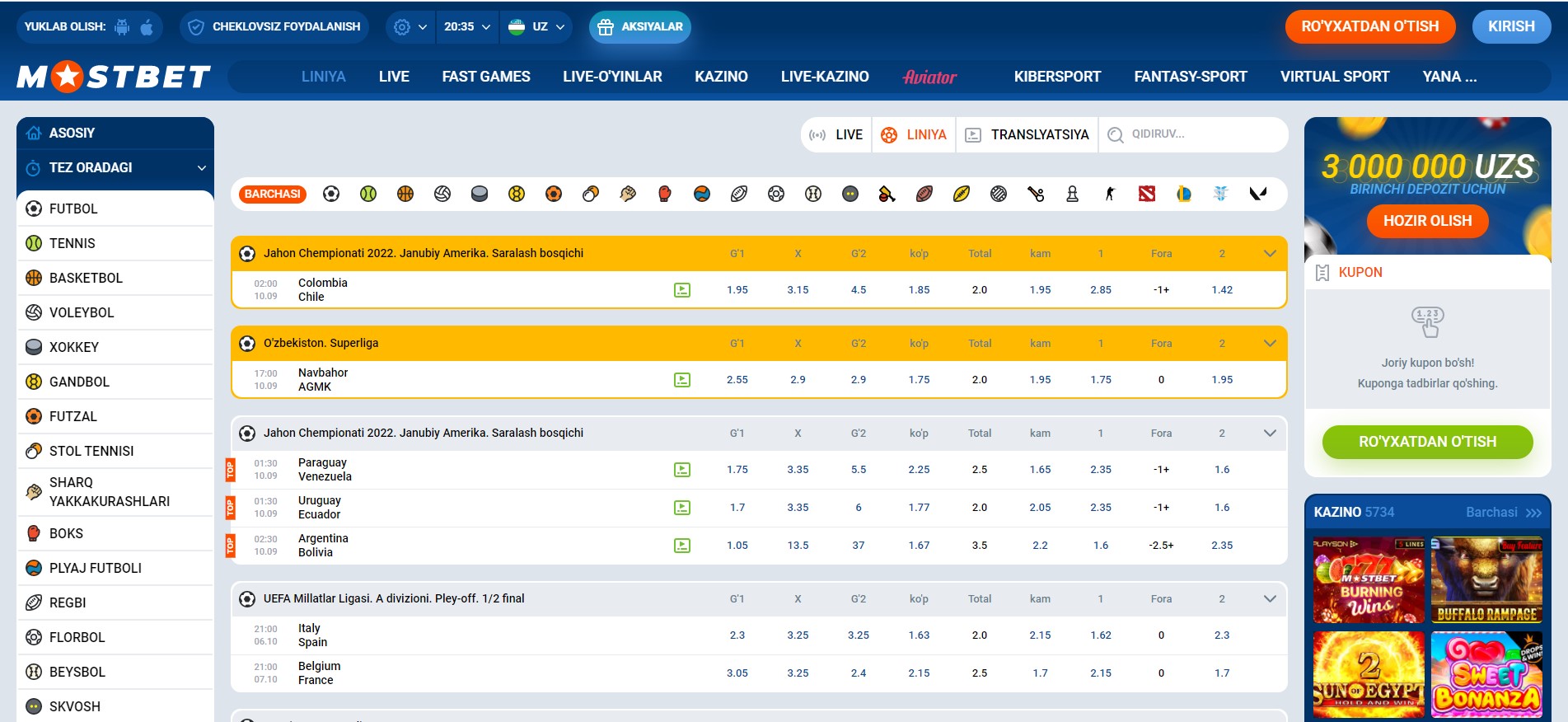Select the rugby ball icon in the sports filter bar
The image size is (1568, 722).
pos(739,194)
